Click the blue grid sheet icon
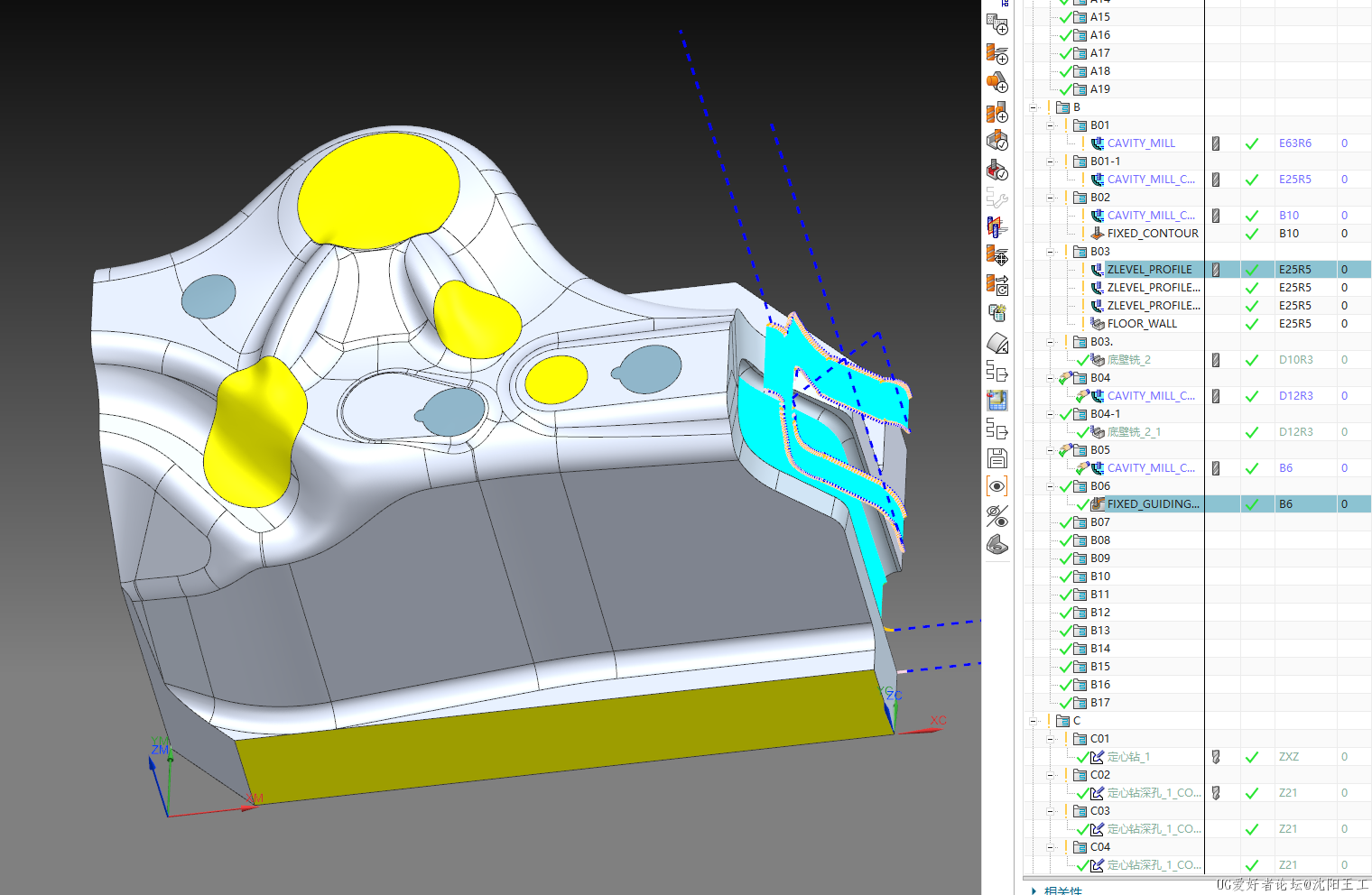Image resolution: width=1372 pixels, height=895 pixels. tap(997, 400)
